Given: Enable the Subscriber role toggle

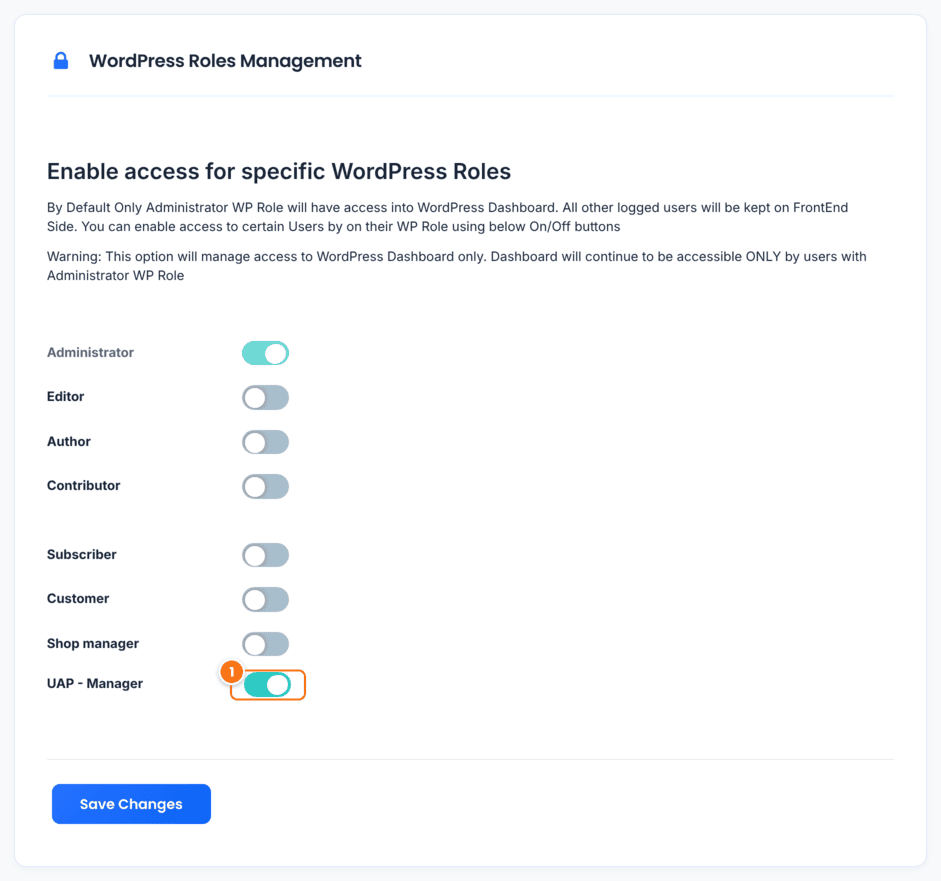Looking at the screenshot, I should coord(265,555).
